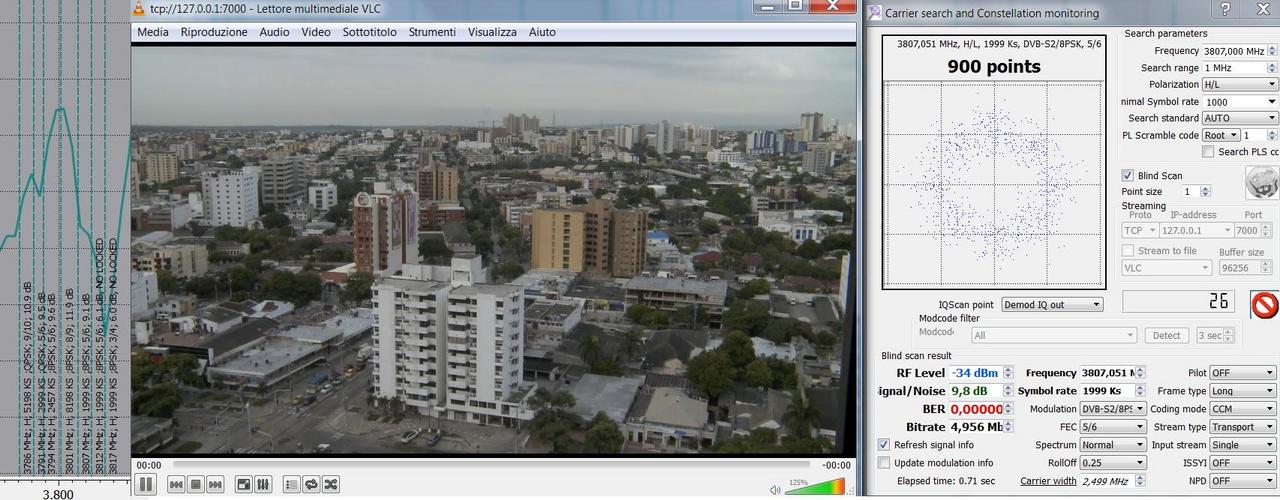Screen dimensions: 1280x500
Task: Open the Stream type Transport dropdown
Action: point(1243,427)
